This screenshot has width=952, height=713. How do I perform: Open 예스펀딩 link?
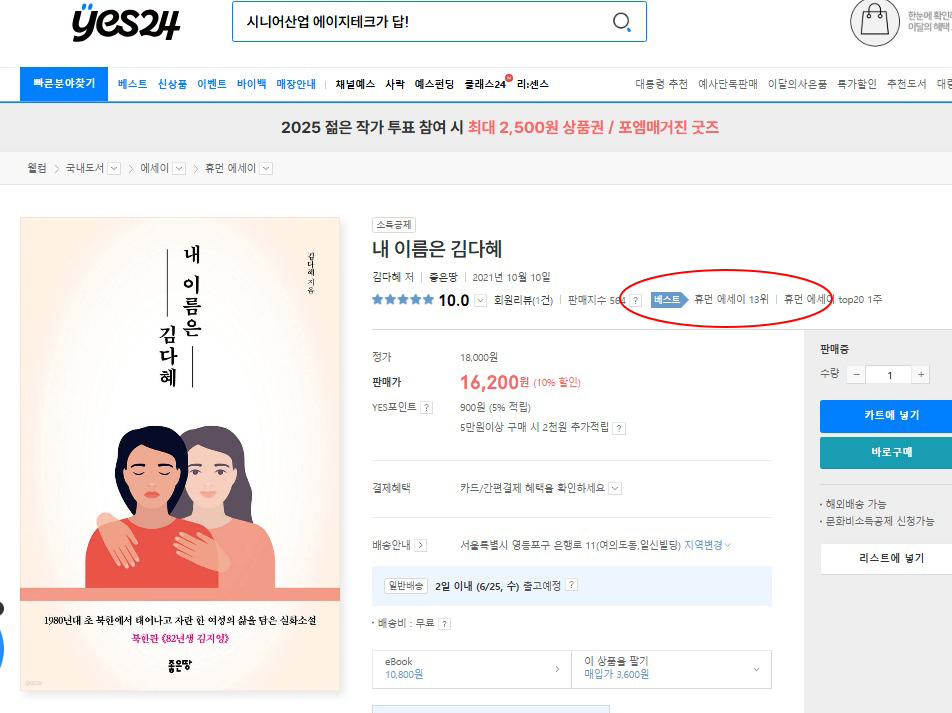434,84
